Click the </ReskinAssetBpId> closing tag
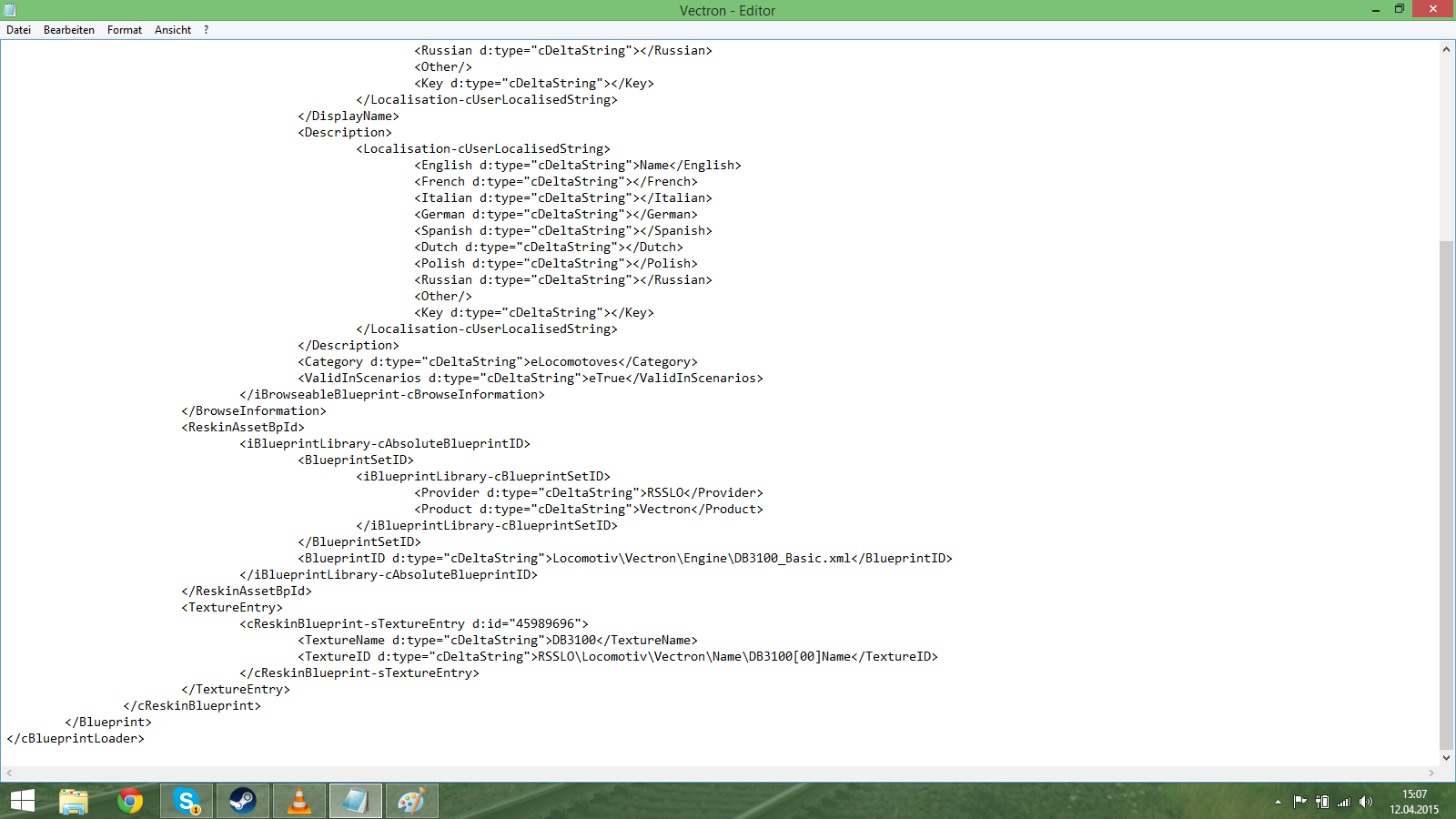Image resolution: width=1456 pixels, height=819 pixels. 247,591
